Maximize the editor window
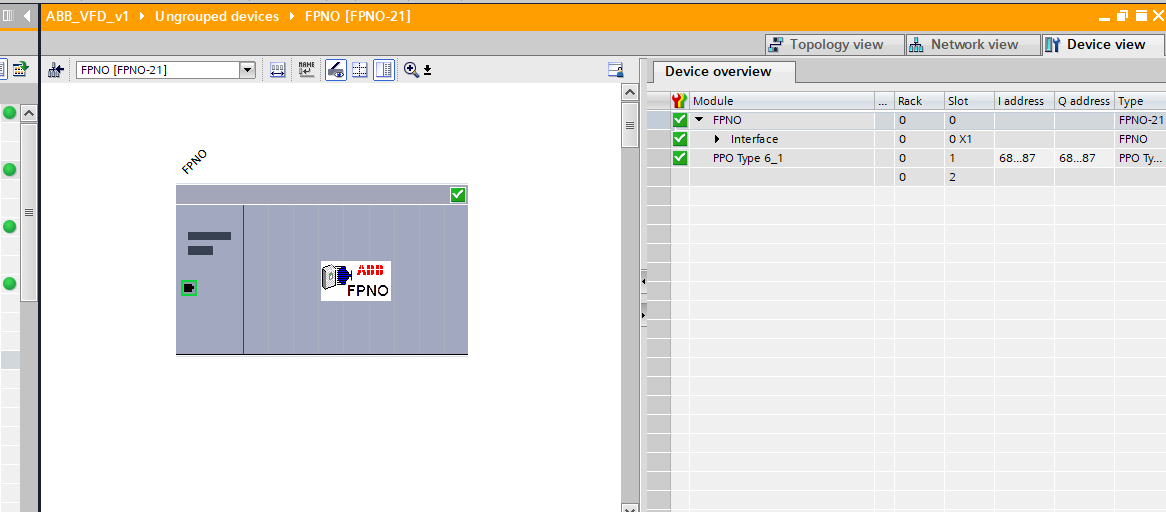 1141,16
